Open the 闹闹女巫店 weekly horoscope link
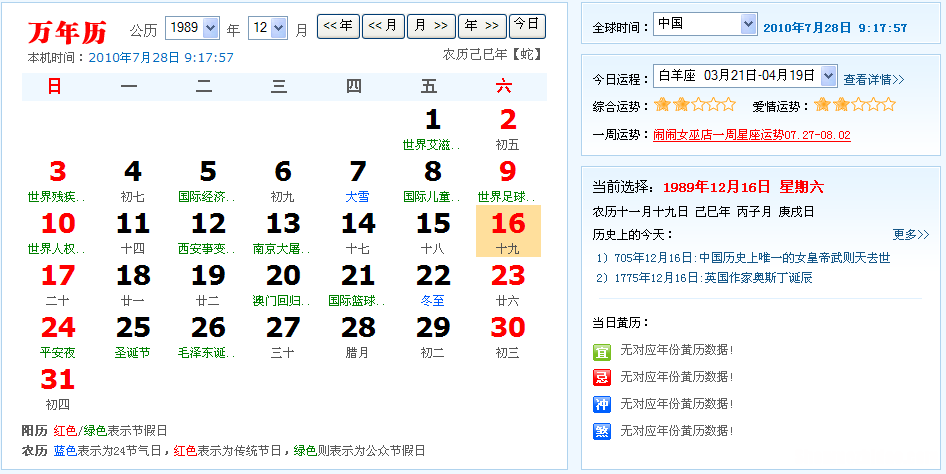 click(x=751, y=134)
